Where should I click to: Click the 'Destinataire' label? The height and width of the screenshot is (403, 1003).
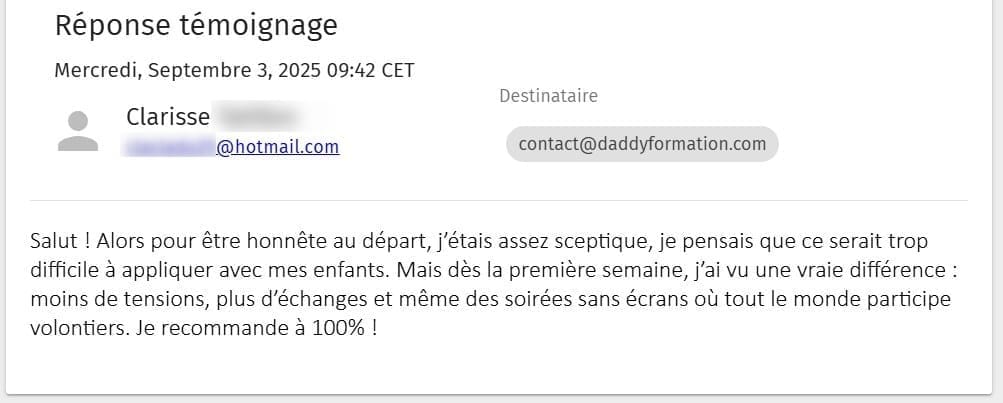coord(548,96)
